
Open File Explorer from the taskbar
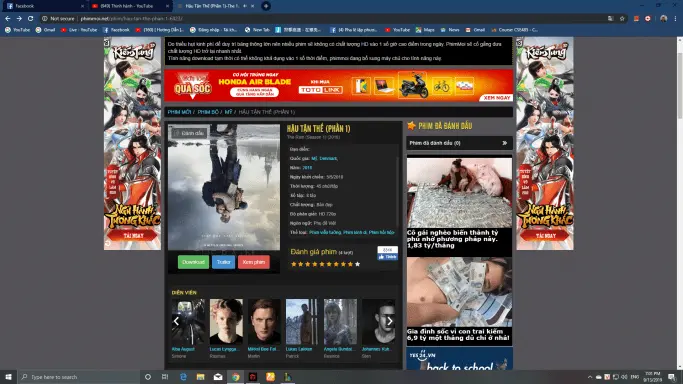click(200, 377)
